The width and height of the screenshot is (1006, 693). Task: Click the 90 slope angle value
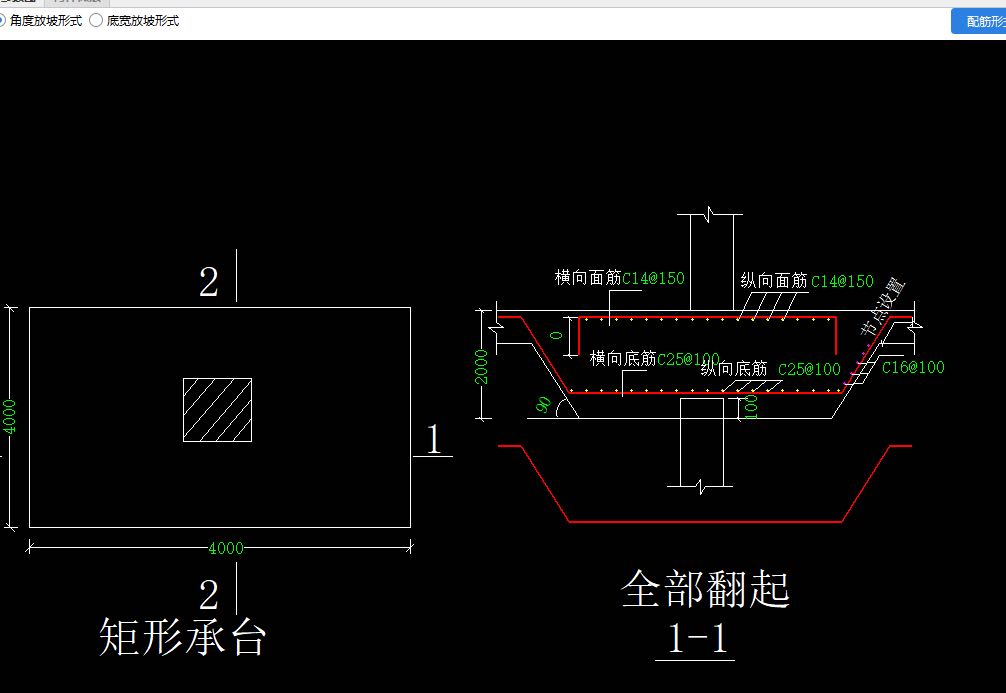pos(543,405)
